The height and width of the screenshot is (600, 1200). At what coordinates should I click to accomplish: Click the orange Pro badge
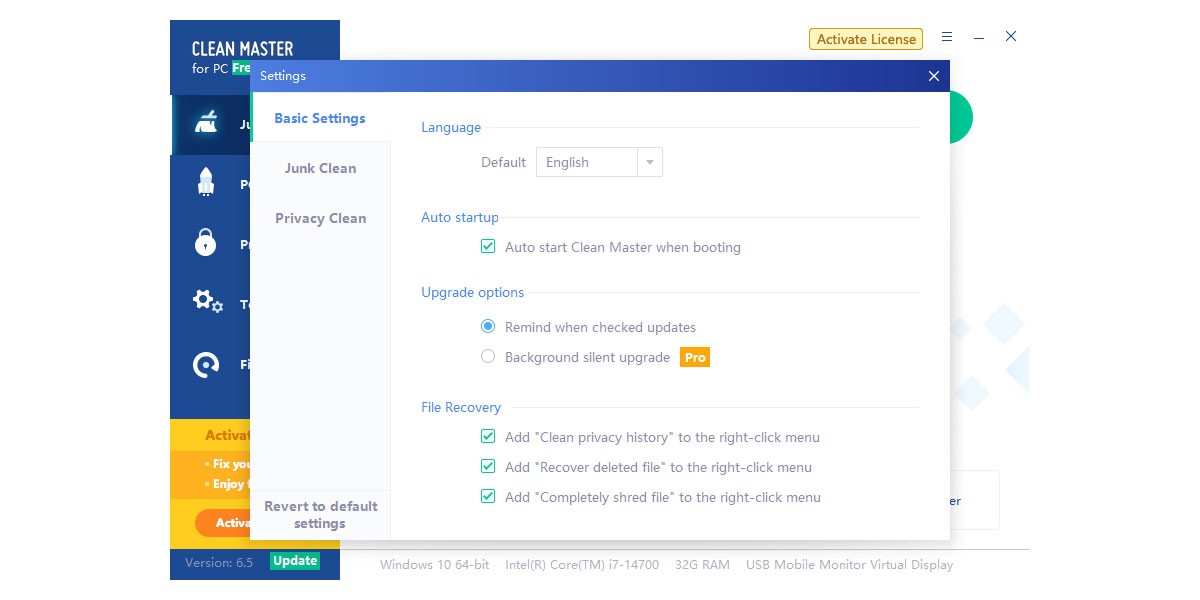[x=695, y=357]
